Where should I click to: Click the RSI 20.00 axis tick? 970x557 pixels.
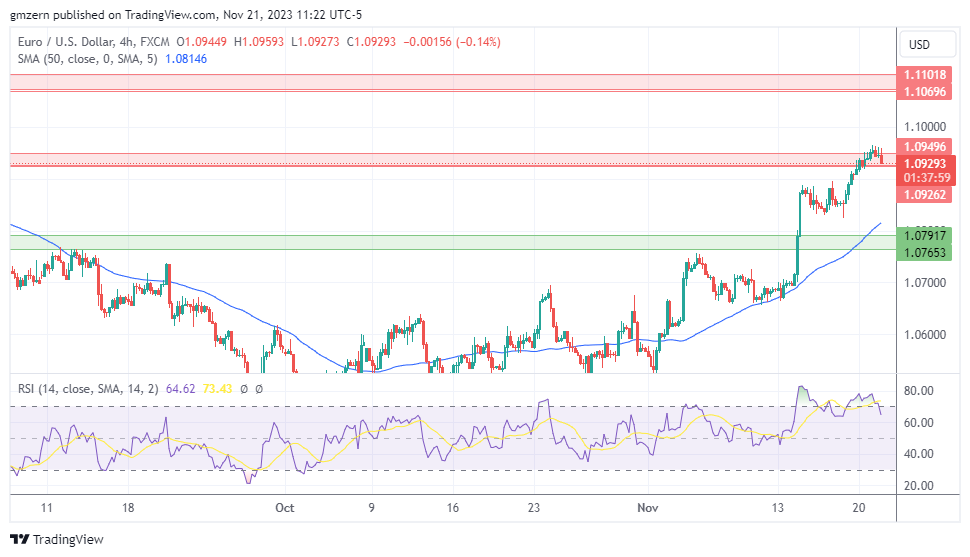click(x=919, y=486)
